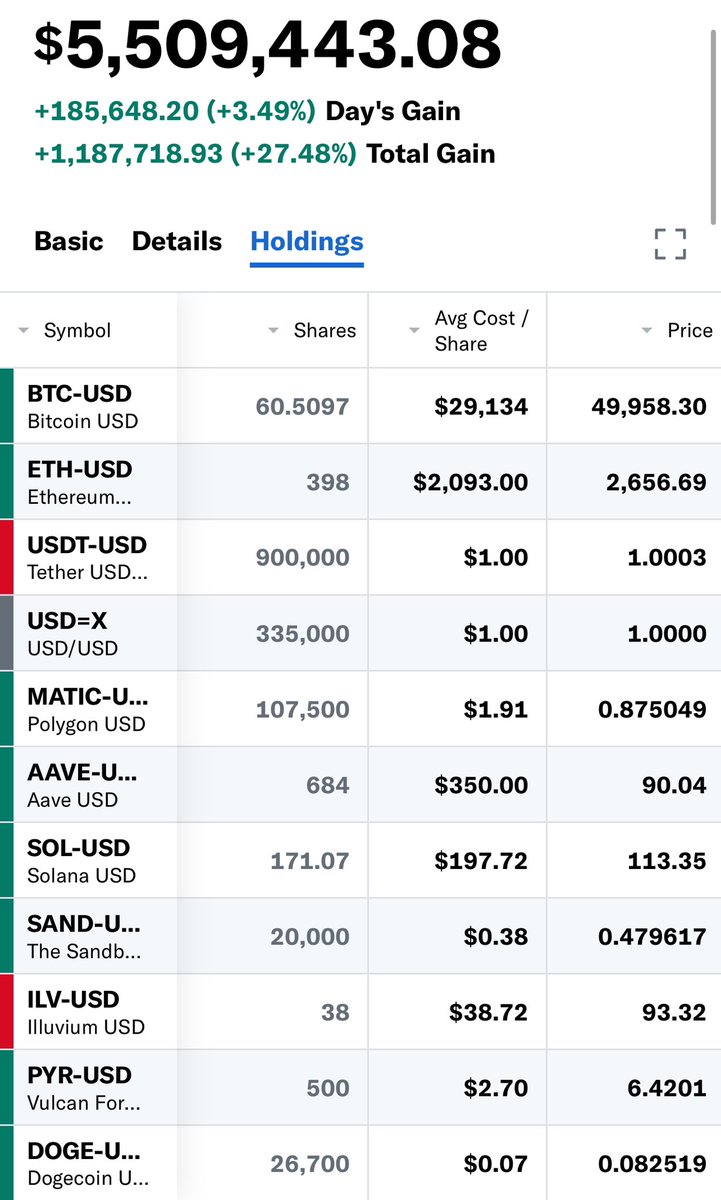Sort by the Symbol column arrow
721x1200 pixels.
click(x=23, y=331)
